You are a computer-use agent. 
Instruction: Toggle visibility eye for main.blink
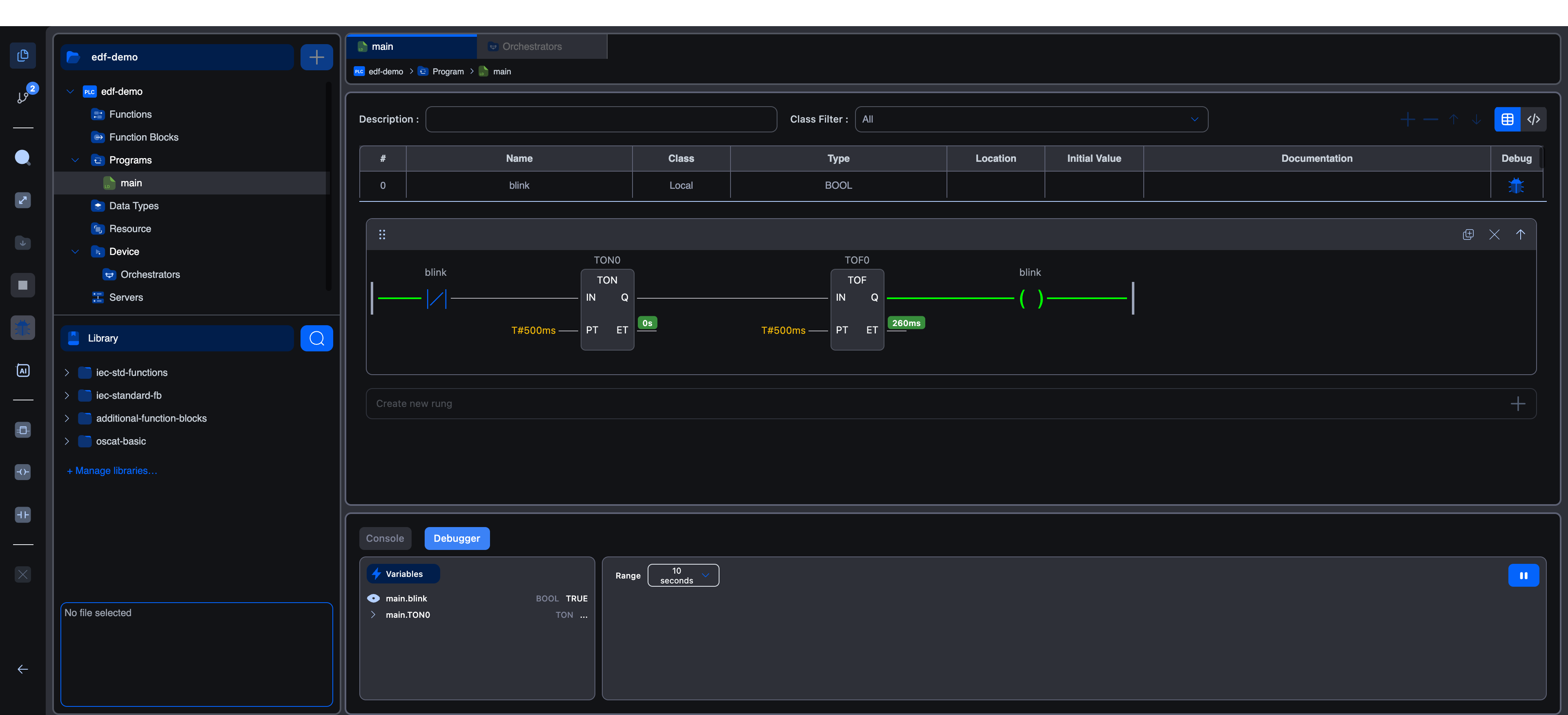pos(373,599)
